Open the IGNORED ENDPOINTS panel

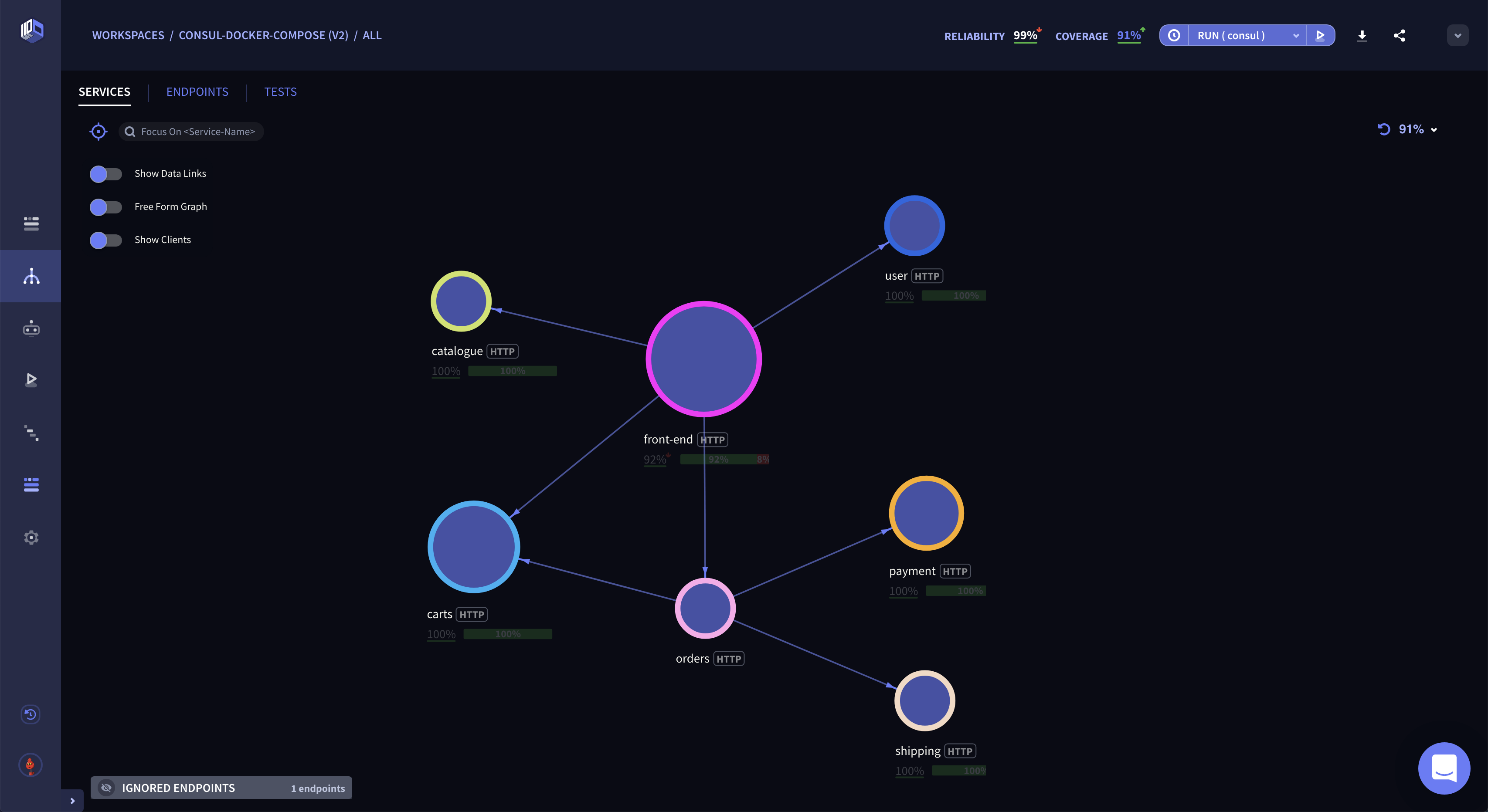221,788
